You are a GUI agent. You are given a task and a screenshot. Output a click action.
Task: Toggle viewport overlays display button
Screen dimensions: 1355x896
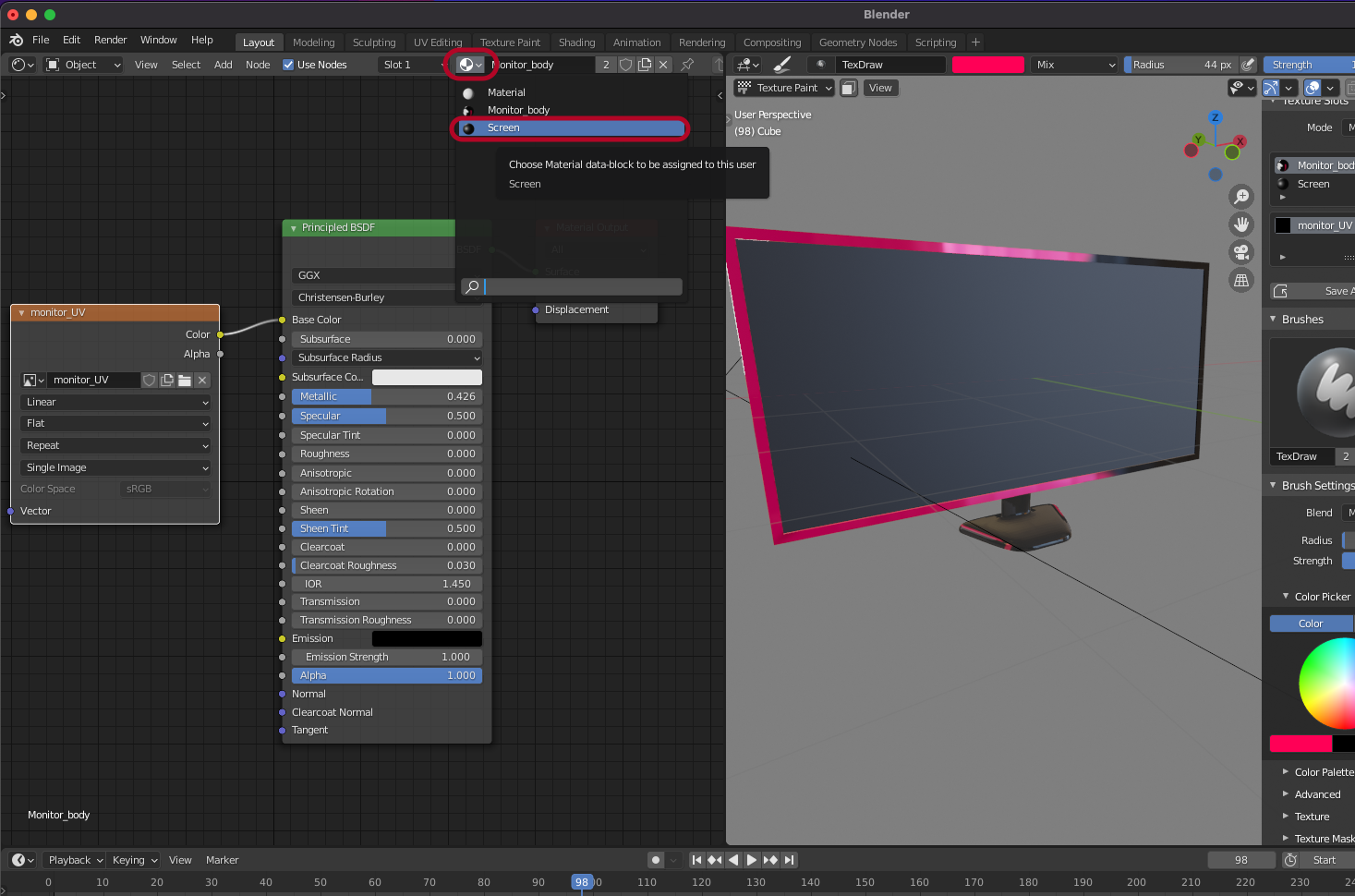[1313, 88]
